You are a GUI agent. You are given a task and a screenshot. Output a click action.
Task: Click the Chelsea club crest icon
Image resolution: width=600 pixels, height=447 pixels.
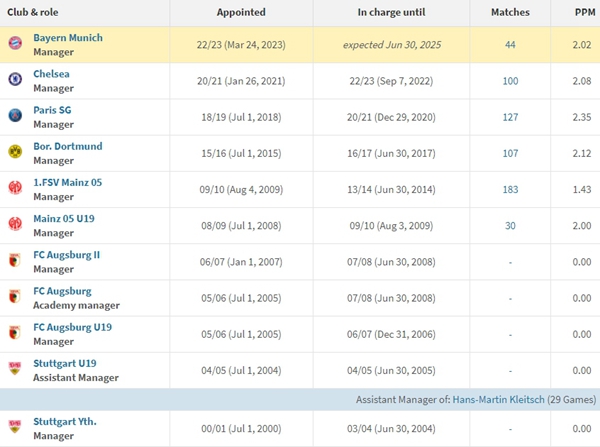click(15, 79)
